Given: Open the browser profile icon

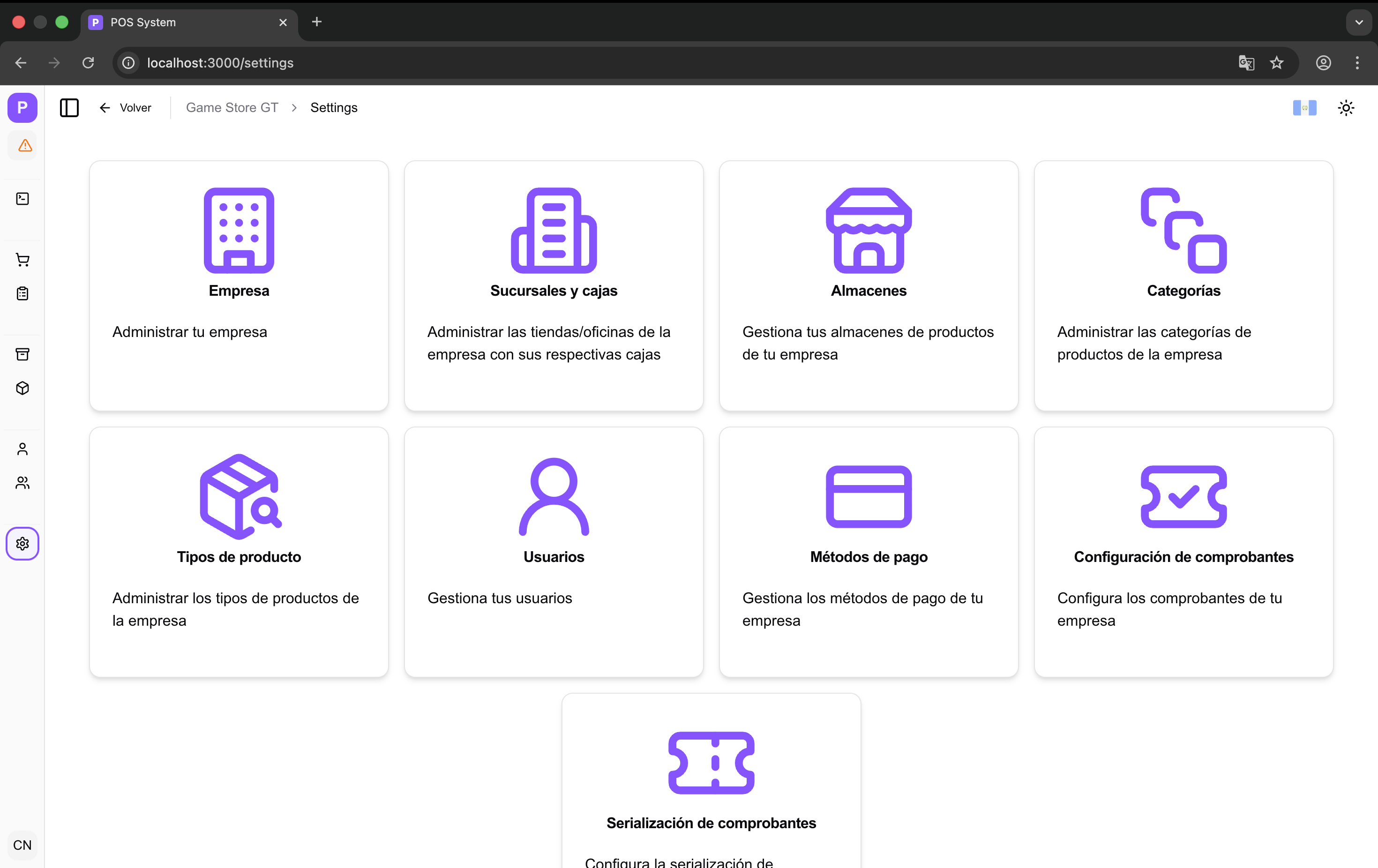Looking at the screenshot, I should 1324,63.
